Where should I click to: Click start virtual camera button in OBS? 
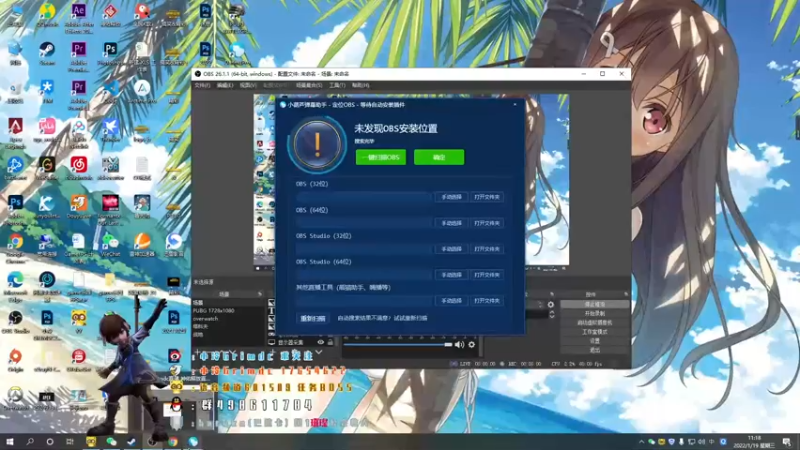point(594,322)
